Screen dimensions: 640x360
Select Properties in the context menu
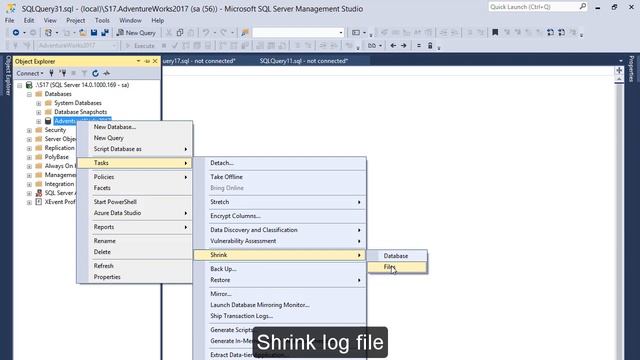click(x=135, y=277)
